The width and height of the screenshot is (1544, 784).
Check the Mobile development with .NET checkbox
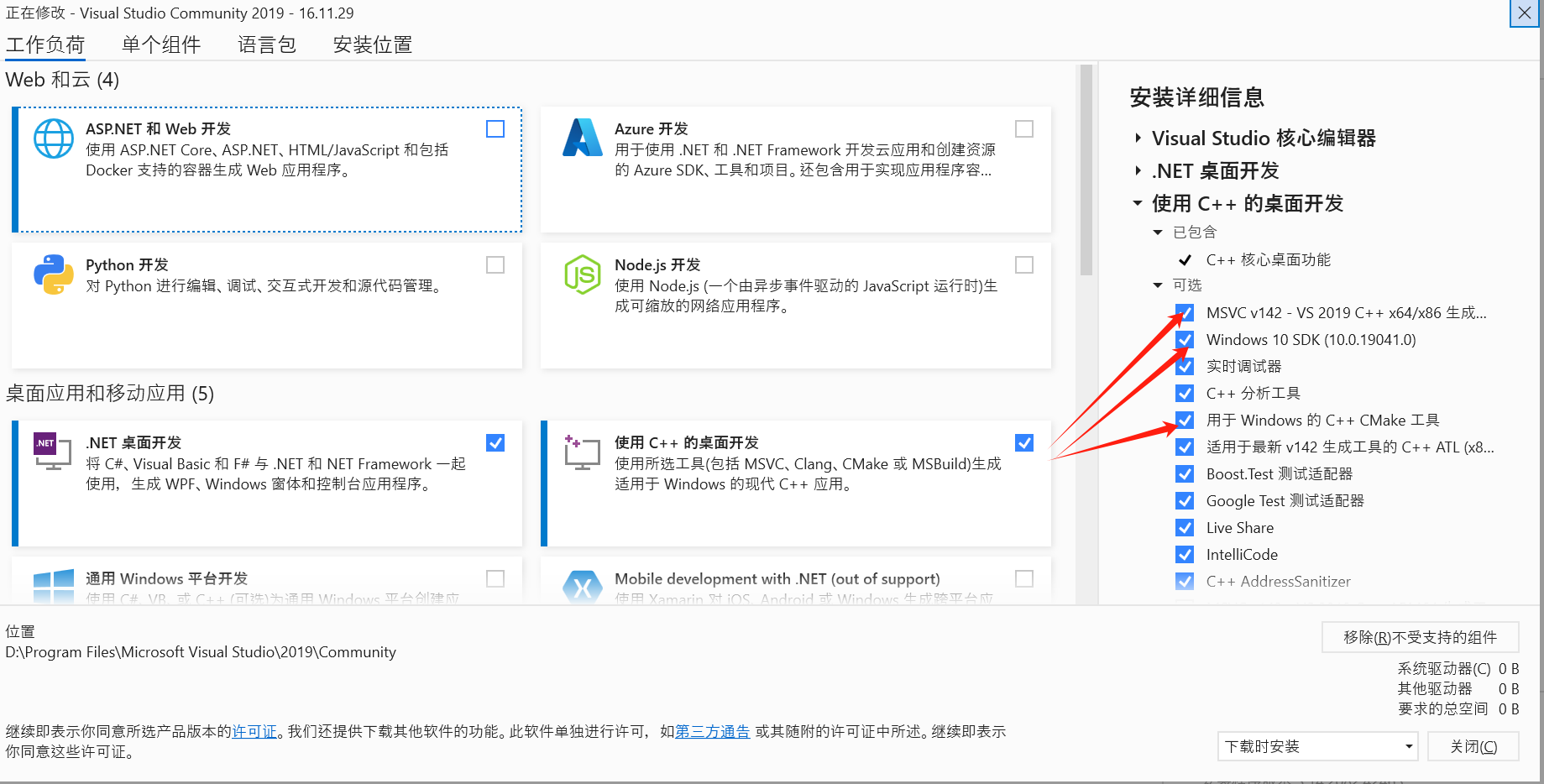click(x=1024, y=578)
